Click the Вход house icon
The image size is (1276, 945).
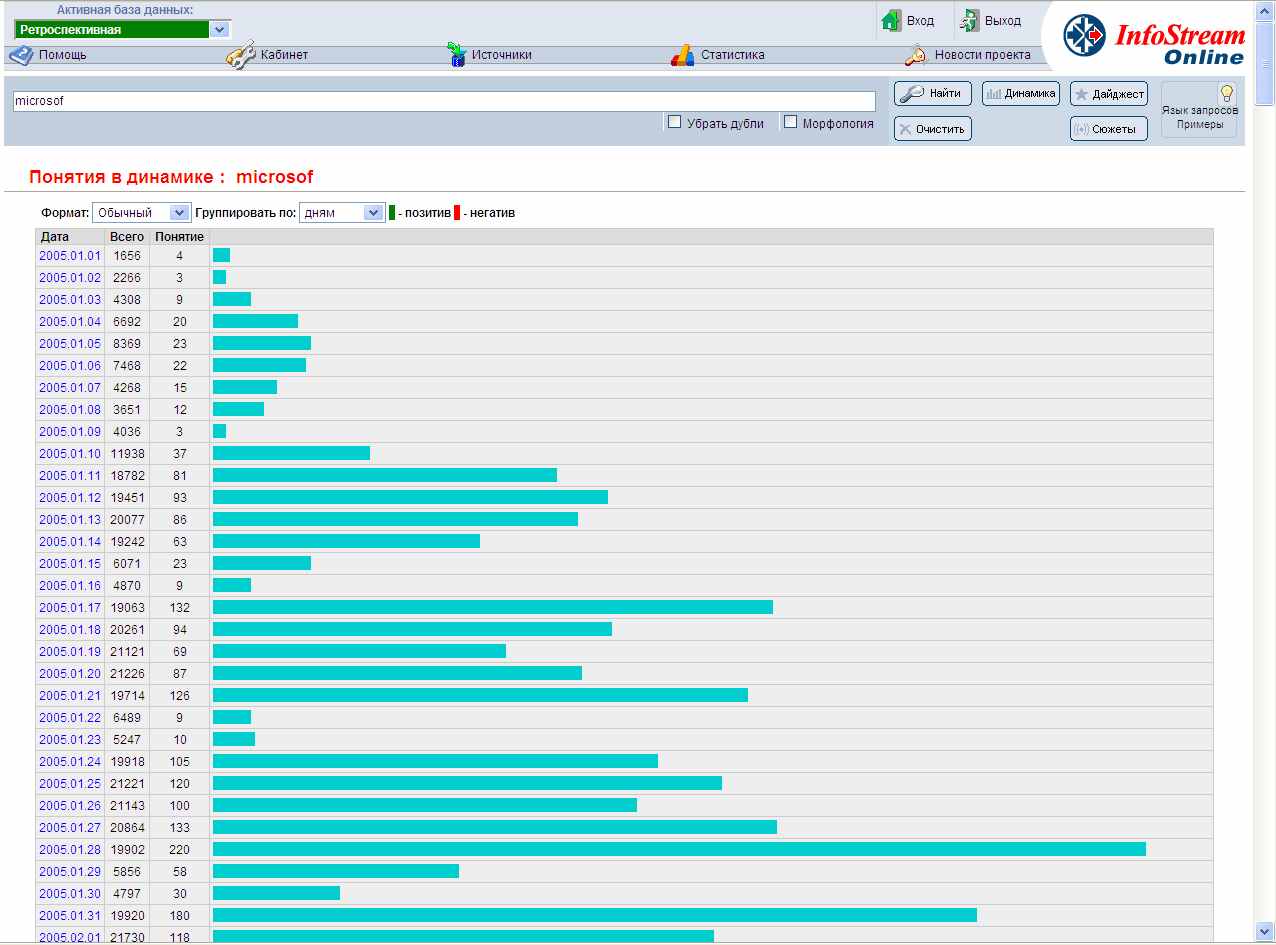tap(891, 20)
